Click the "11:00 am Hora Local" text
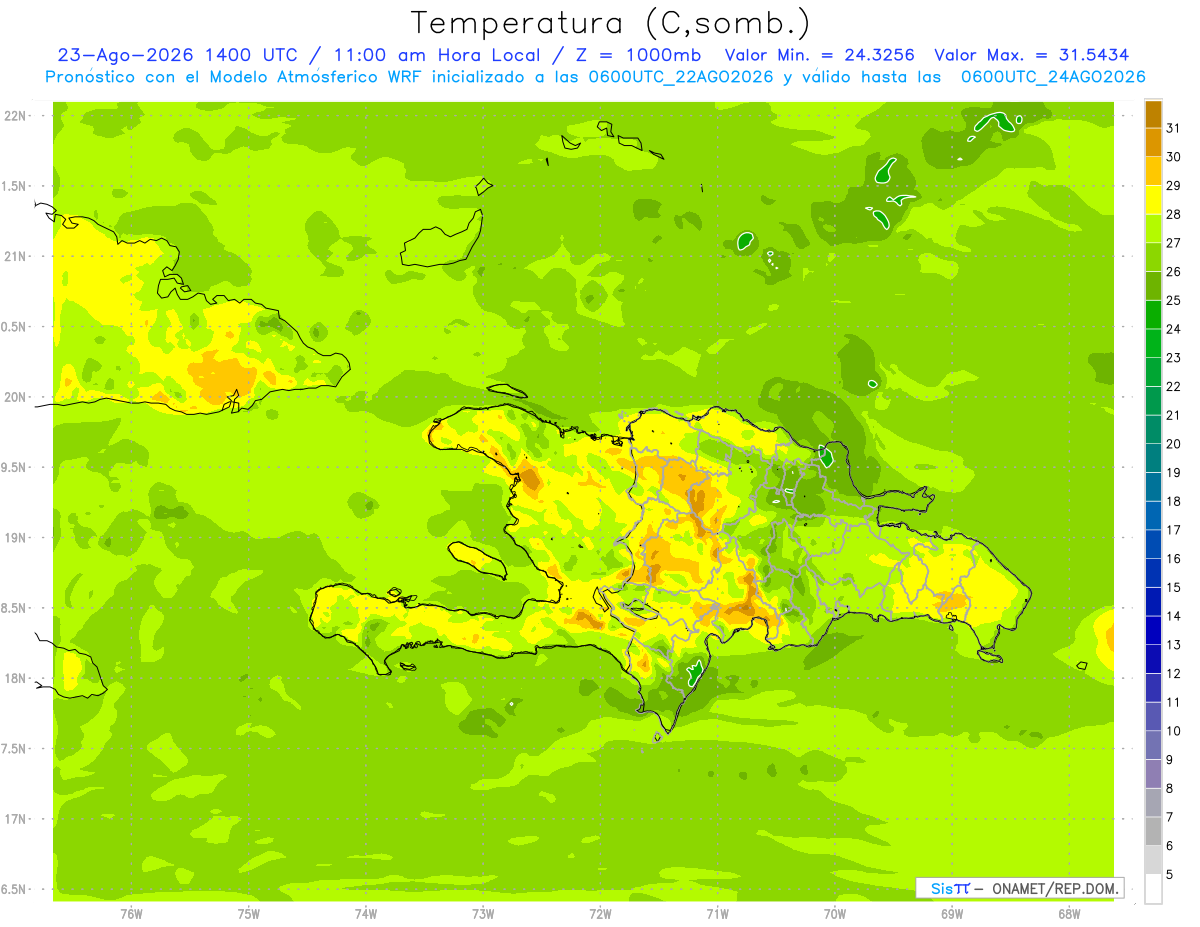 [x=438, y=55]
